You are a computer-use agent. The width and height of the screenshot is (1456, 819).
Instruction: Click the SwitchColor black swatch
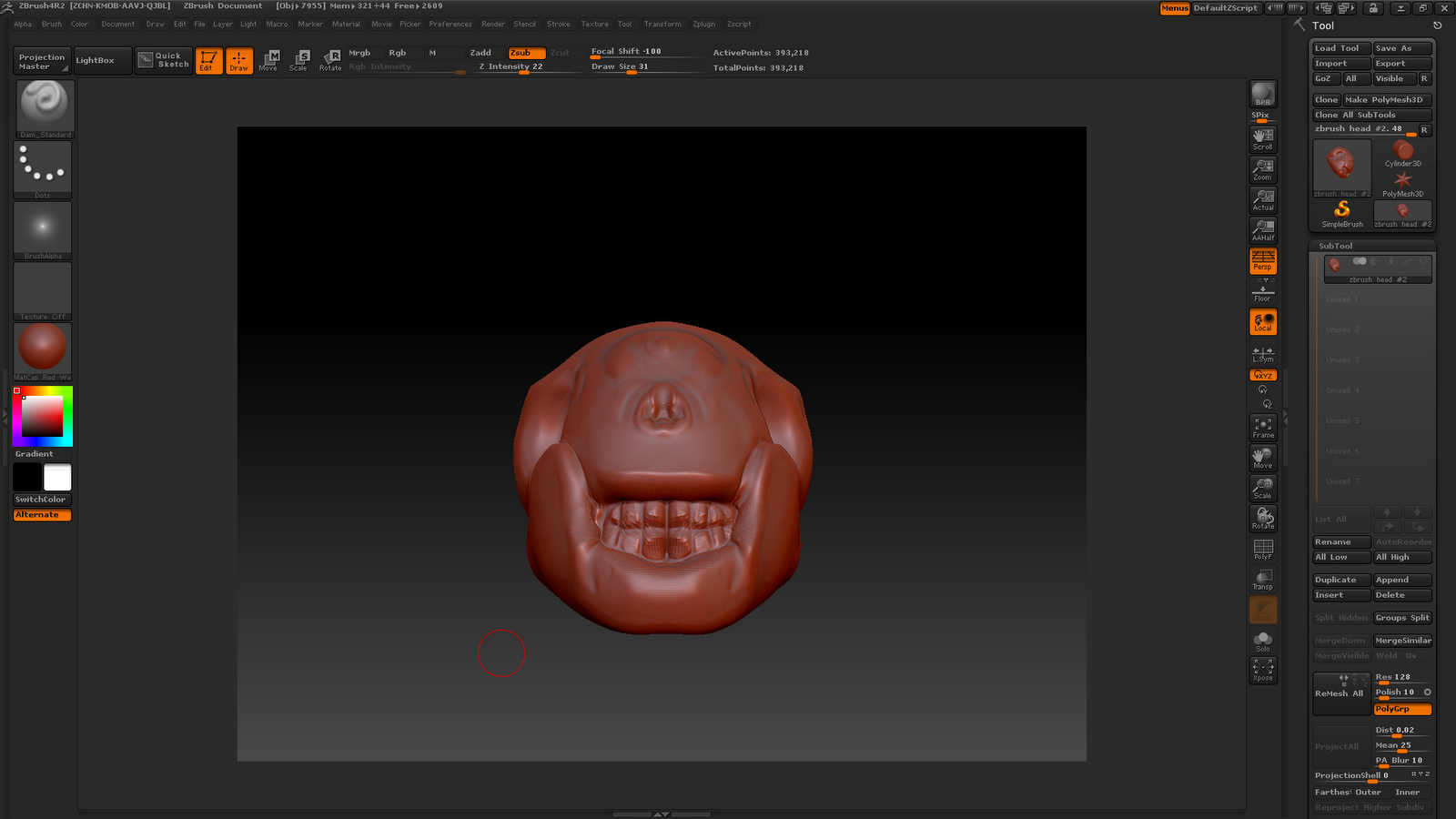[27, 476]
